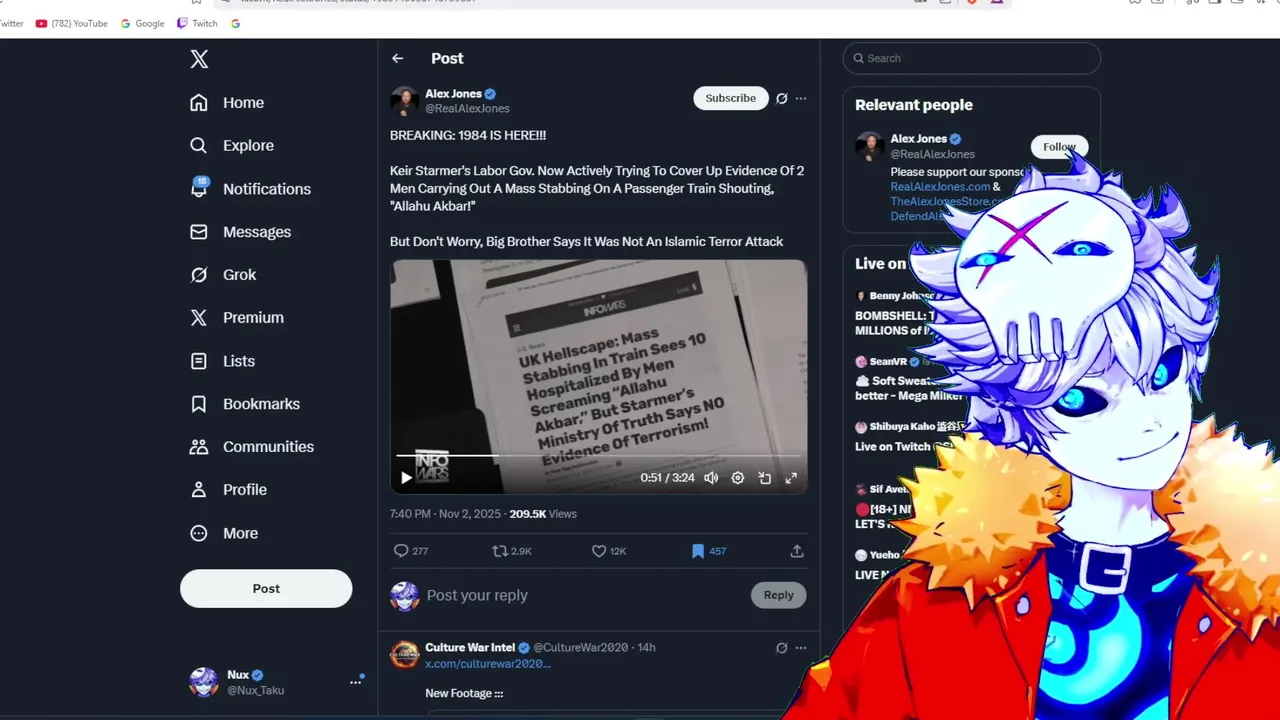This screenshot has width=1280, height=720.
Task: Click the Reply button
Action: coord(778,595)
